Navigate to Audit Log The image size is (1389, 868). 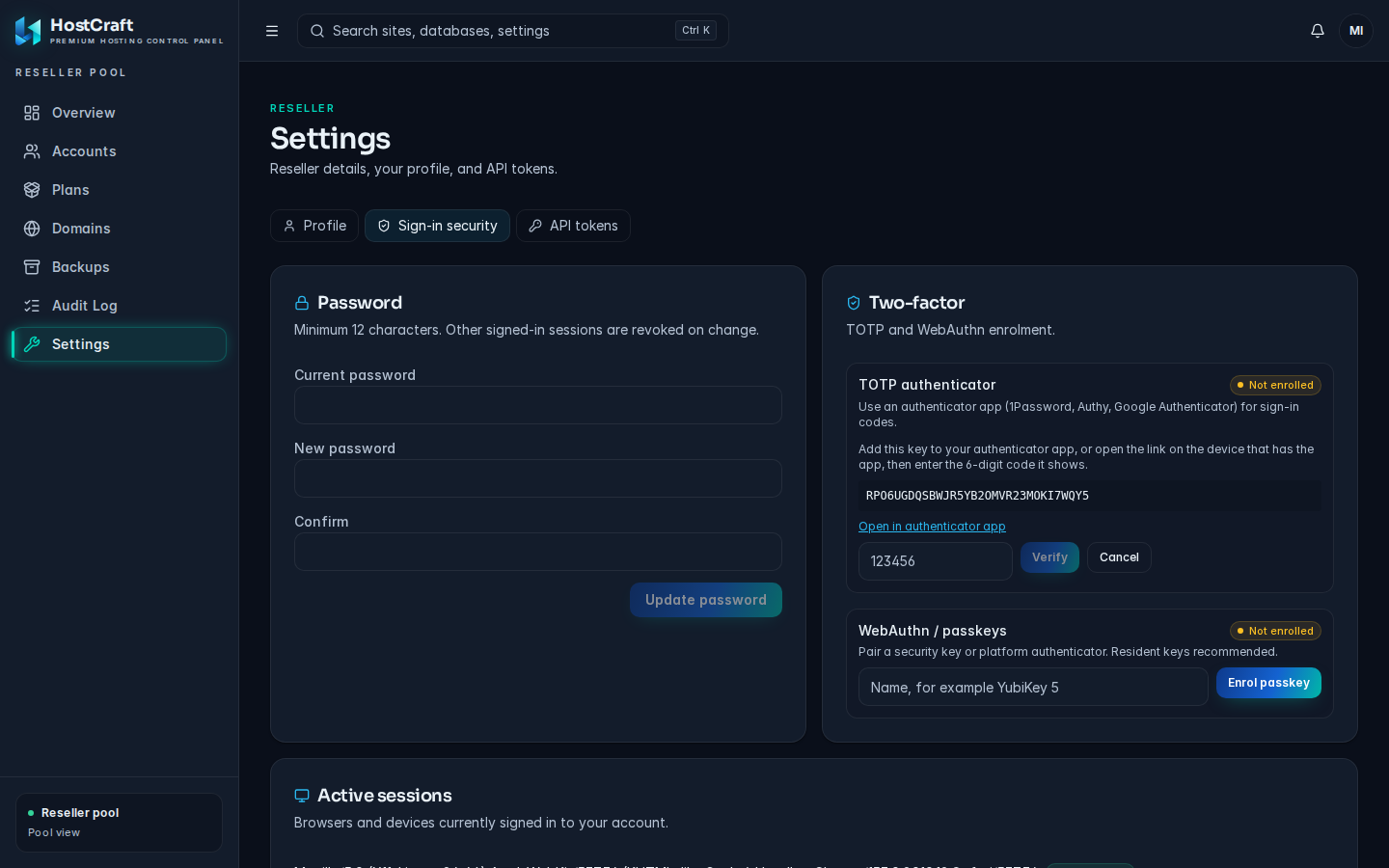[x=120, y=306]
